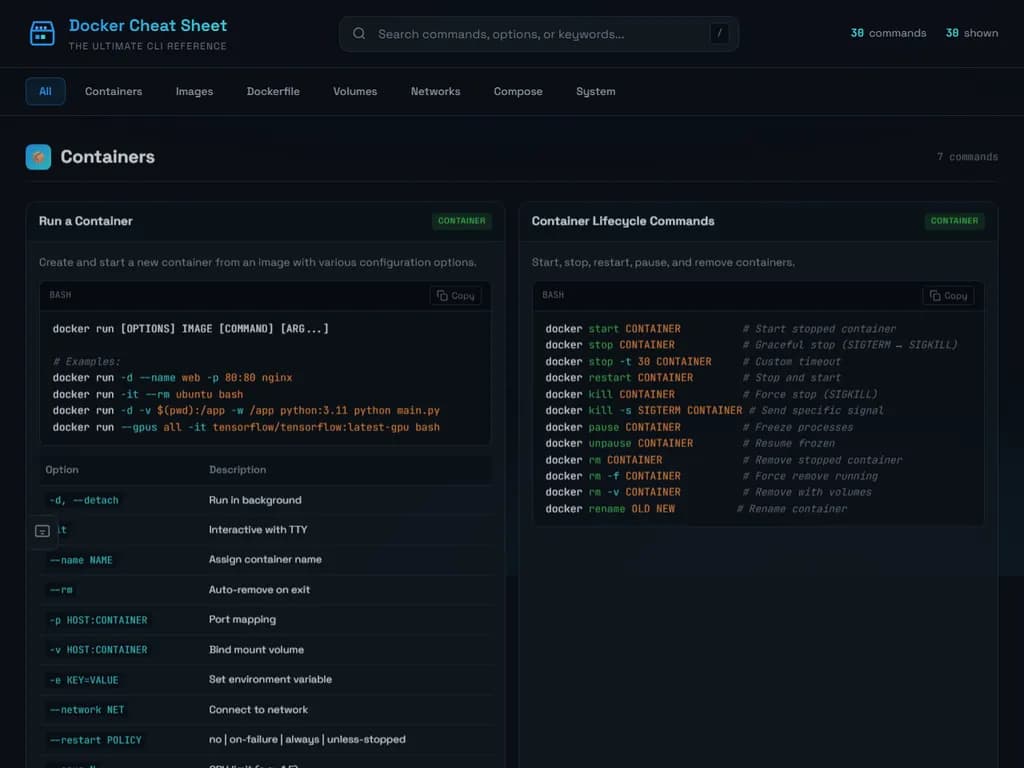Open the Networks section

point(435,91)
